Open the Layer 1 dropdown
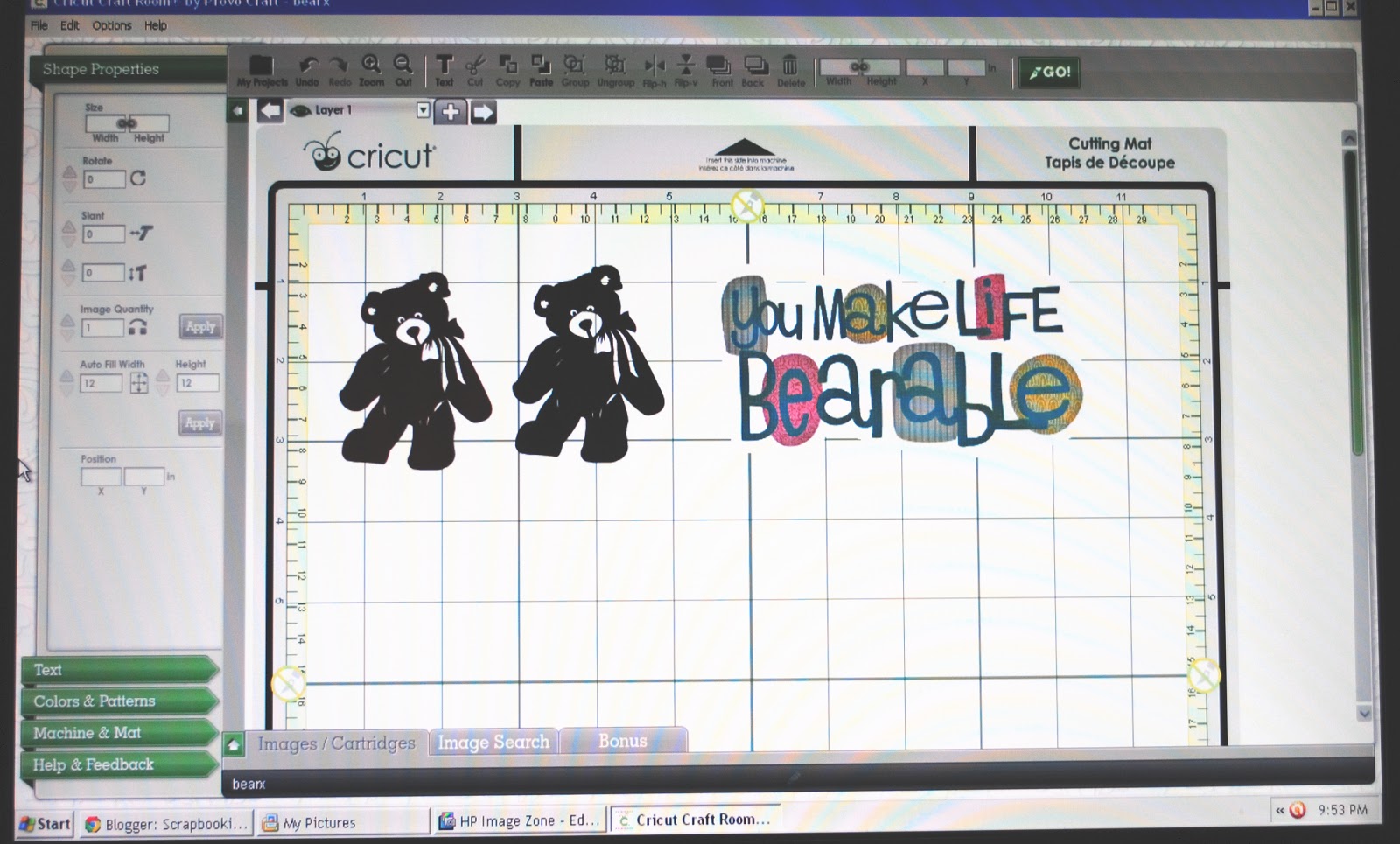1400x844 pixels. [x=423, y=110]
